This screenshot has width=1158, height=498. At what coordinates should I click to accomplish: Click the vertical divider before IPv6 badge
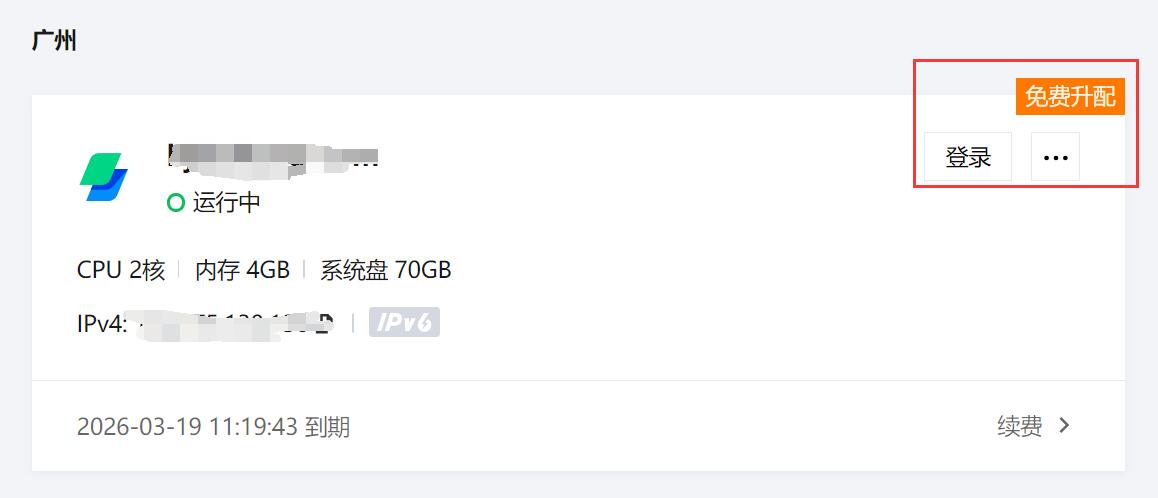pyautogui.click(x=352, y=323)
